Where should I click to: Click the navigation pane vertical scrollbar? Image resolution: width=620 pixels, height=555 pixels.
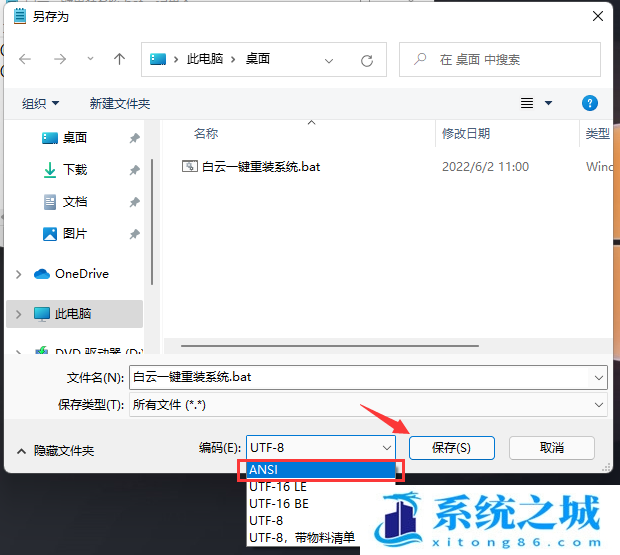click(x=151, y=220)
